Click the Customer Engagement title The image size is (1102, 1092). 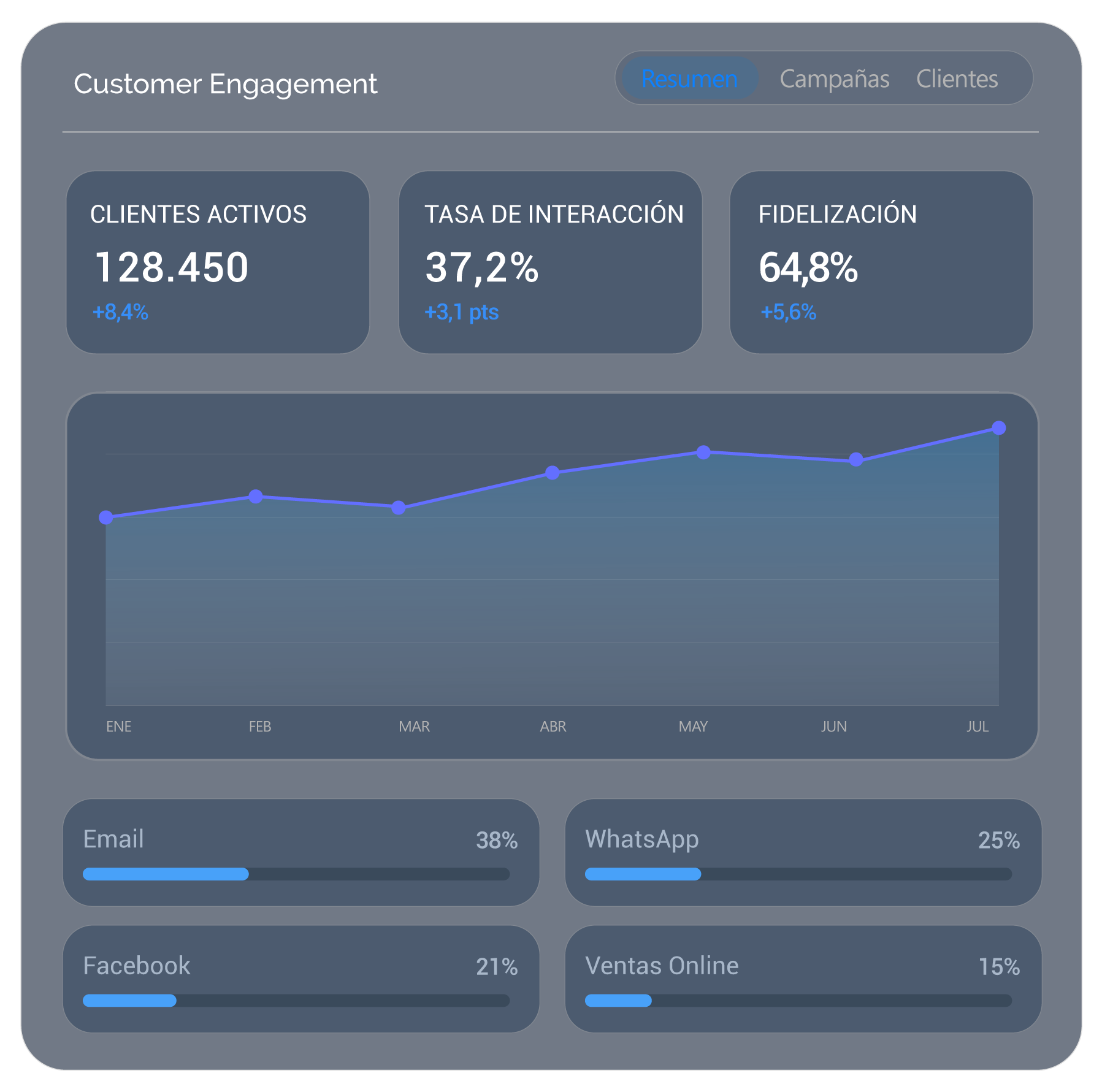226,84
